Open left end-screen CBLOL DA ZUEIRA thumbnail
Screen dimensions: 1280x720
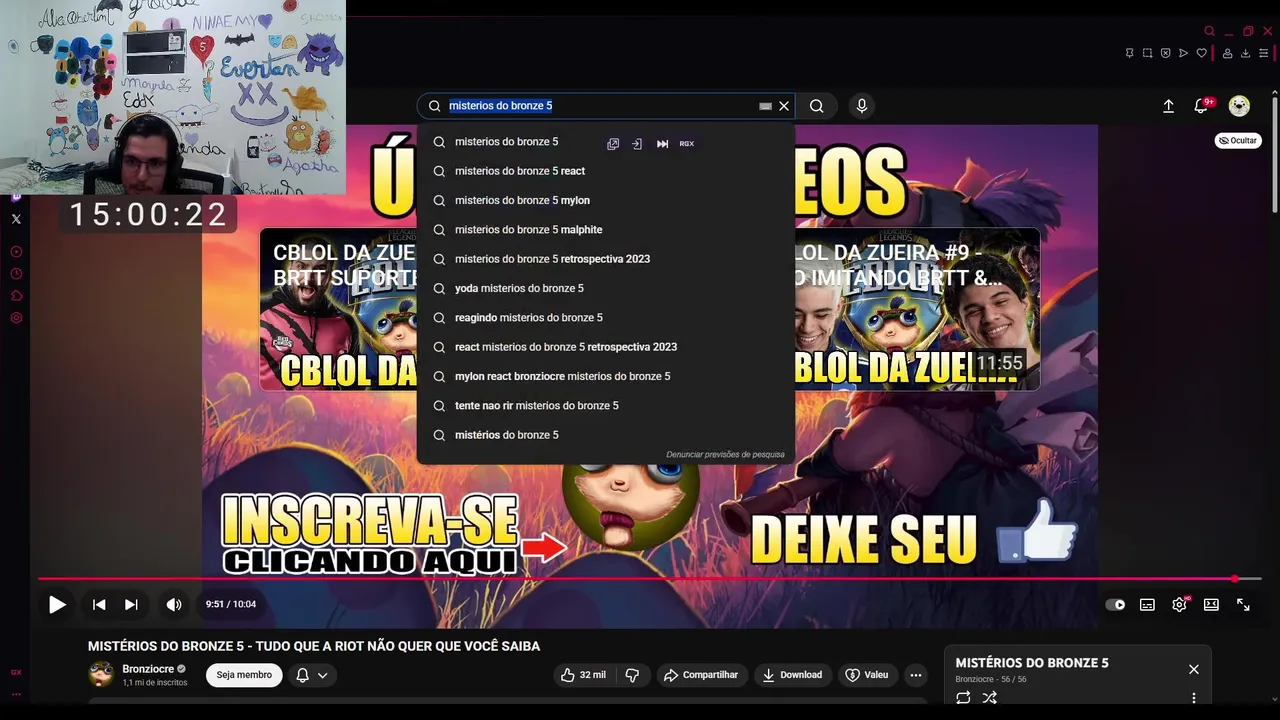click(338, 309)
